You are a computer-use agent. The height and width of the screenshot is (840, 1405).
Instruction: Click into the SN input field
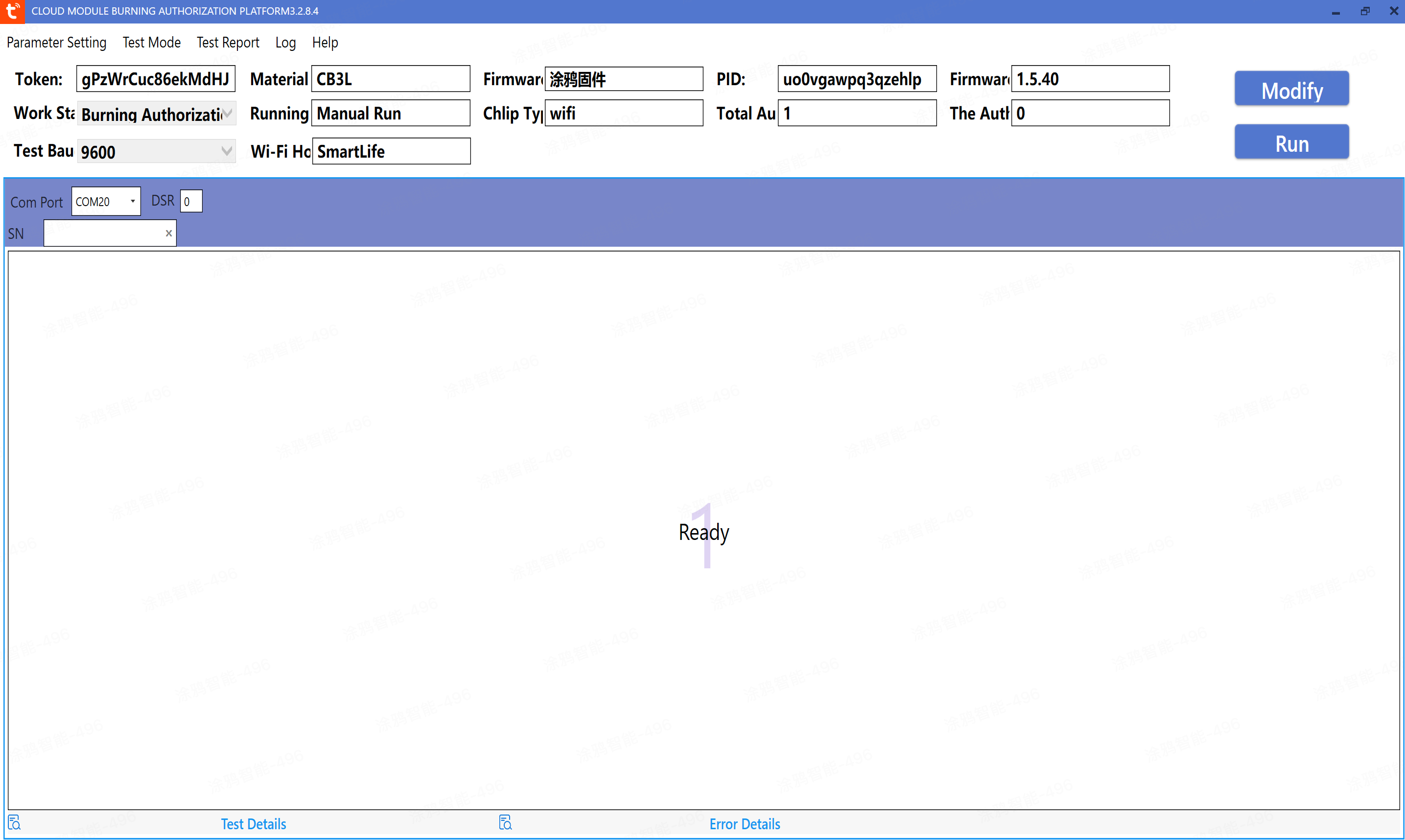coord(103,233)
